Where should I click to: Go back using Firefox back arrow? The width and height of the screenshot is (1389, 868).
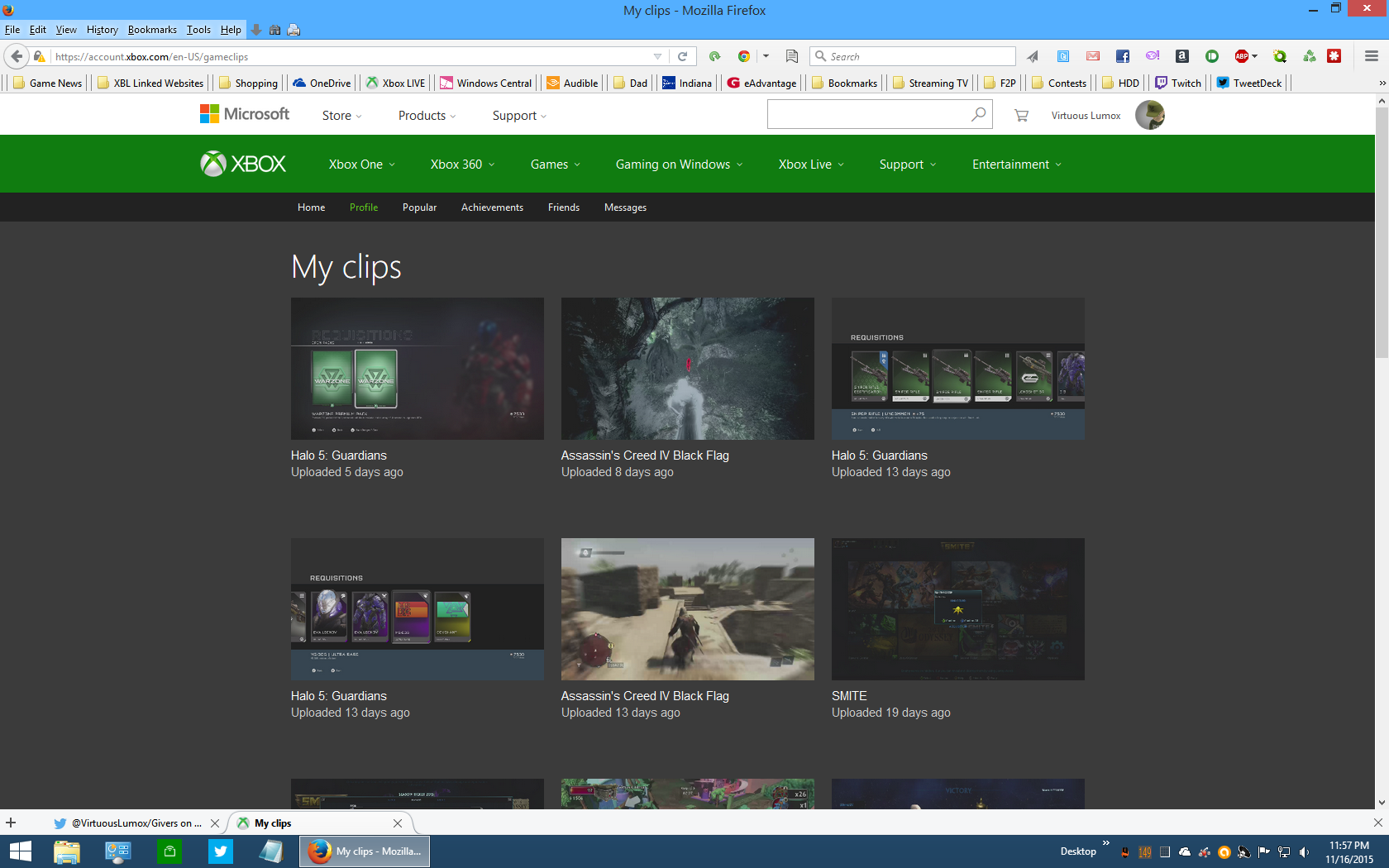(x=17, y=56)
